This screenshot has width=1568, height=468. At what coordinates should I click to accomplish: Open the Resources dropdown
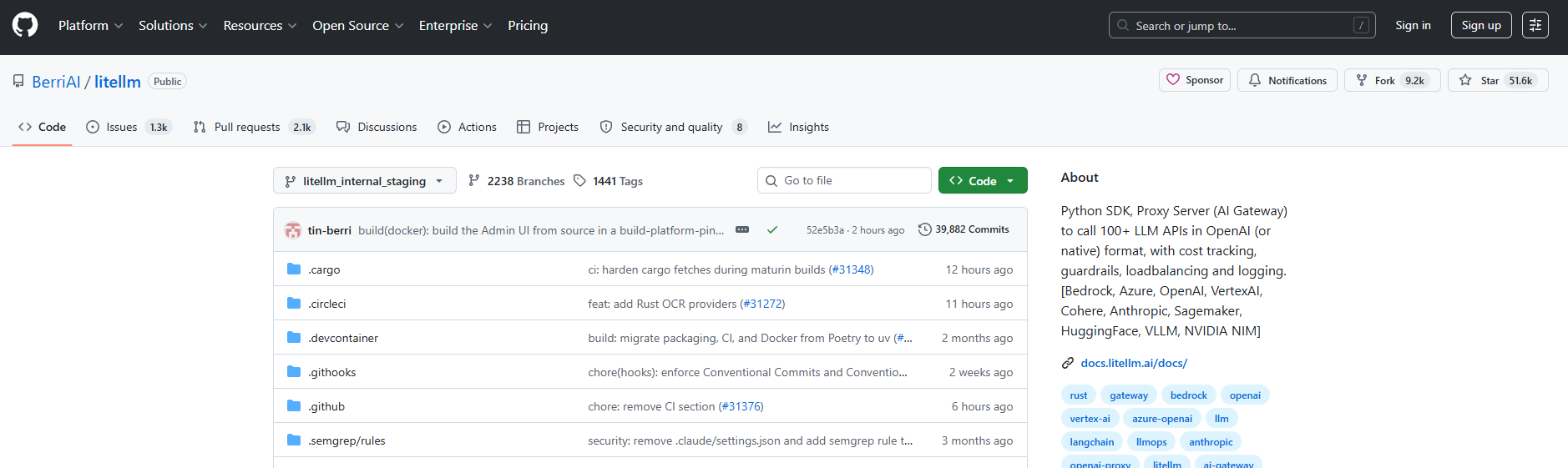pos(260,26)
